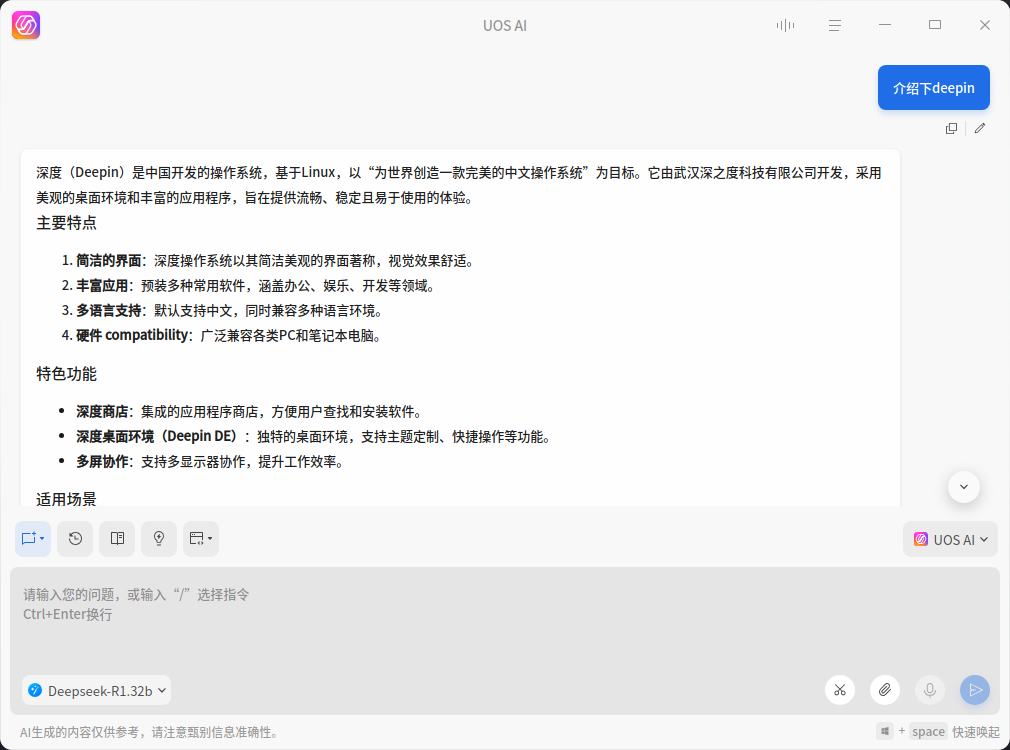Start a new chat conversation
This screenshot has width=1010, height=750.
point(28,538)
